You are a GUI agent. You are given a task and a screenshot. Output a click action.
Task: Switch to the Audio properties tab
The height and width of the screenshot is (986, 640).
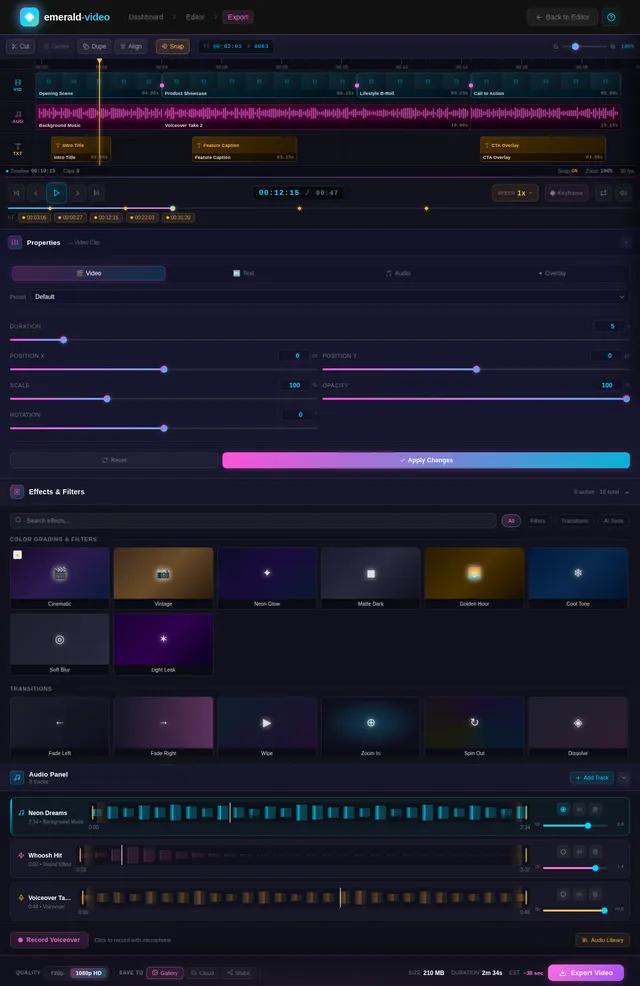pyautogui.click(x=398, y=273)
